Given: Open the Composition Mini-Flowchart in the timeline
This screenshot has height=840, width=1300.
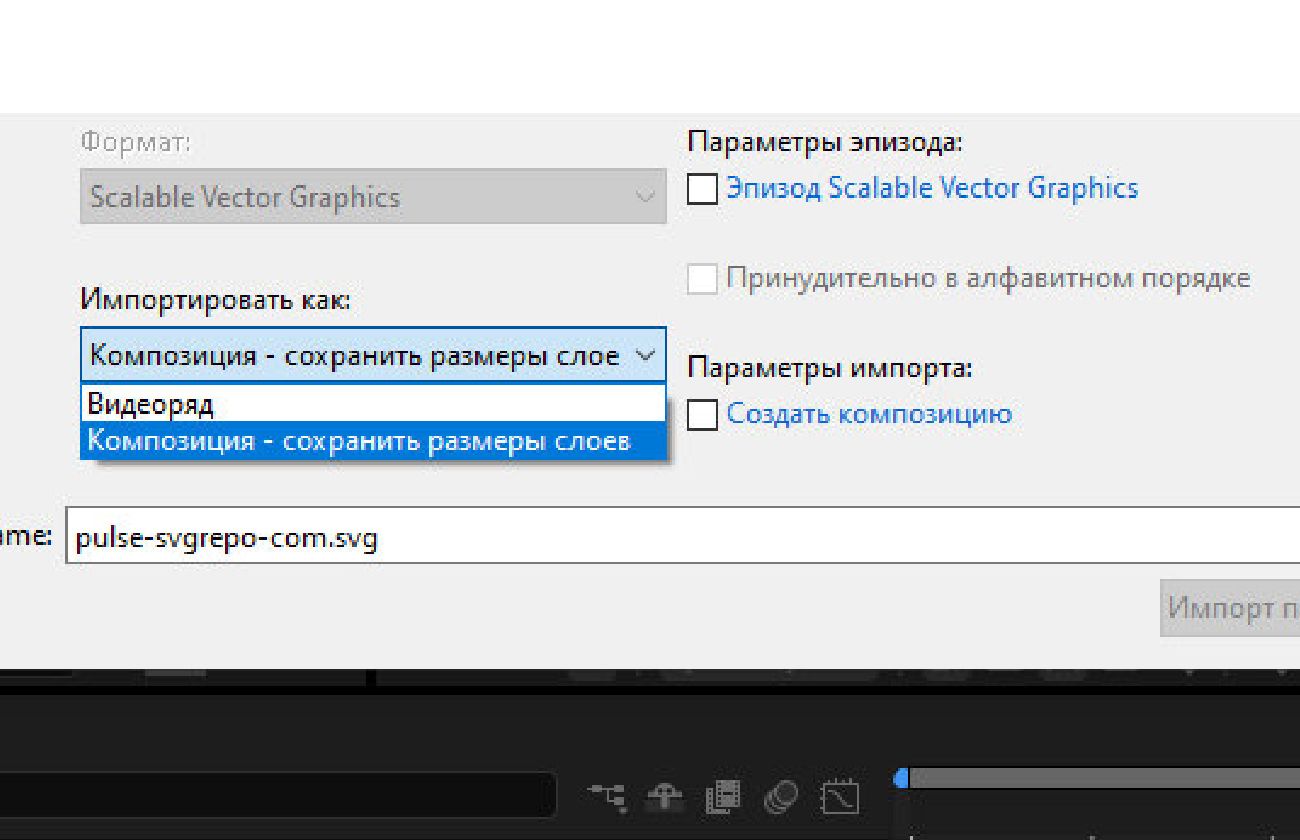Looking at the screenshot, I should (607, 796).
